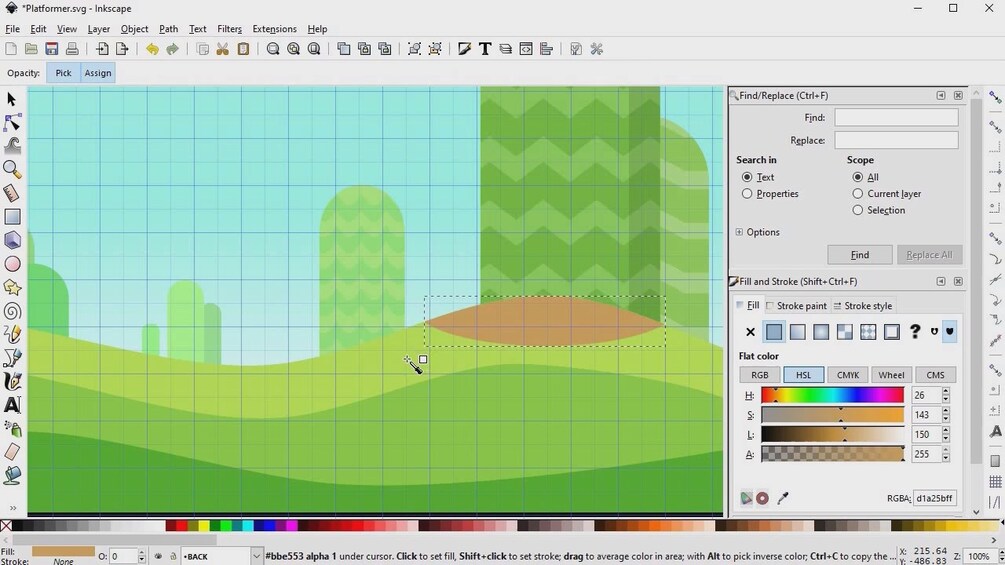Select the Spray tool
1005x565 pixels.
click(x=12, y=429)
